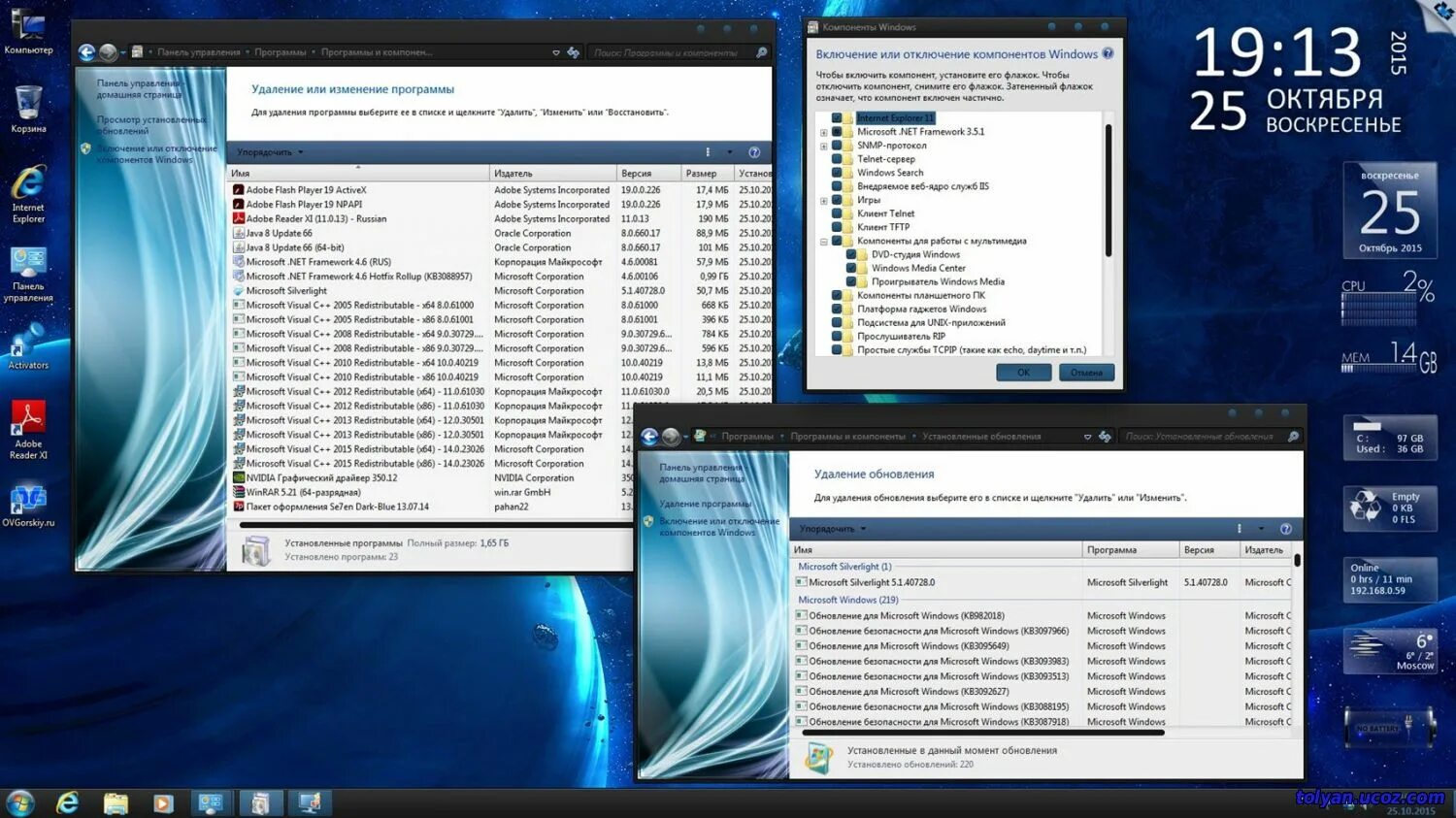Click change view icon in Programs toolbar

click(708, 152)
